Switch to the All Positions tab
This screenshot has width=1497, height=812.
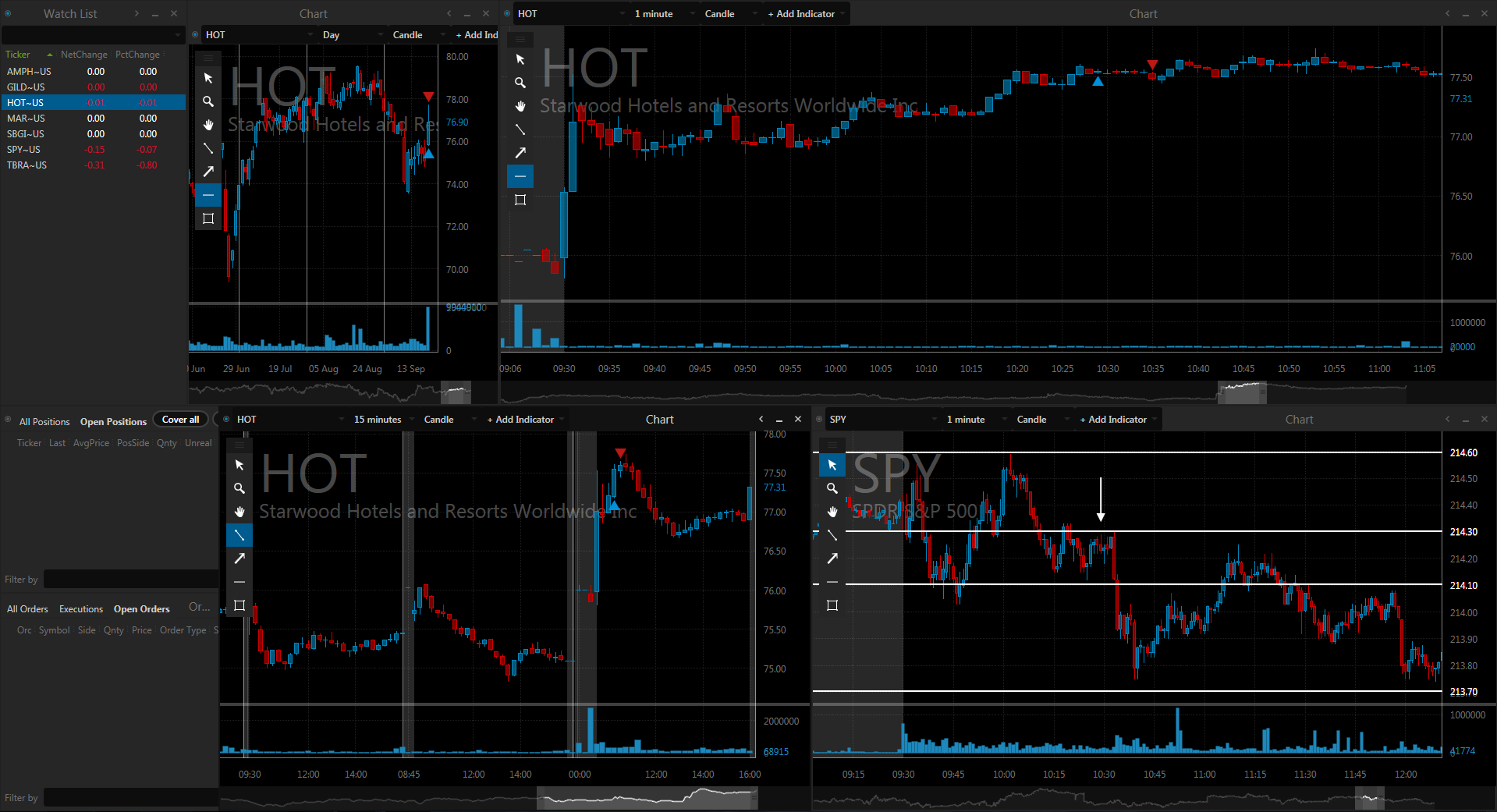pos(44,422)
